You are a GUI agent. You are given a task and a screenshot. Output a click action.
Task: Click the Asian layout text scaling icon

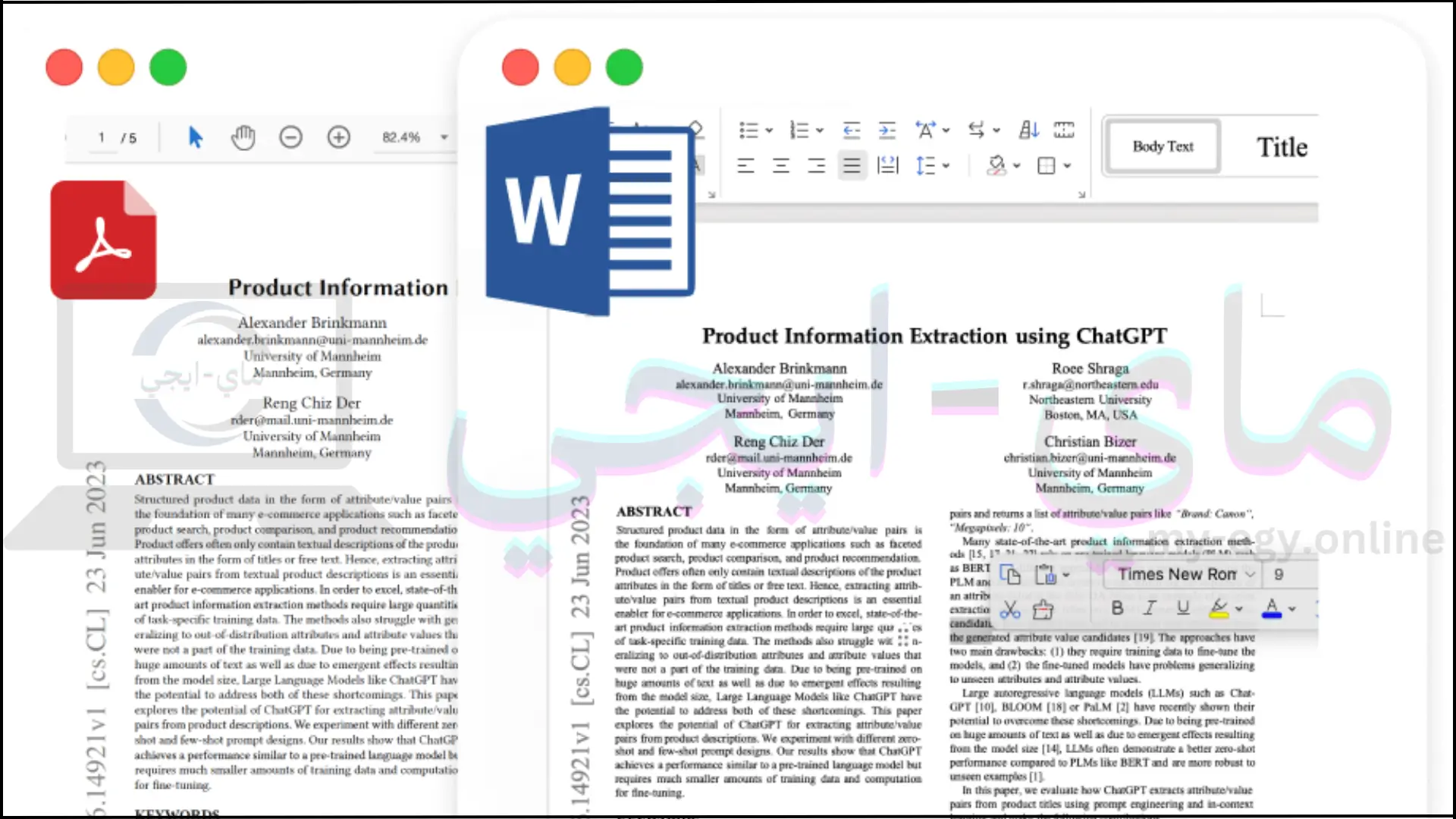pyautogui.click(x=925, y=130)
